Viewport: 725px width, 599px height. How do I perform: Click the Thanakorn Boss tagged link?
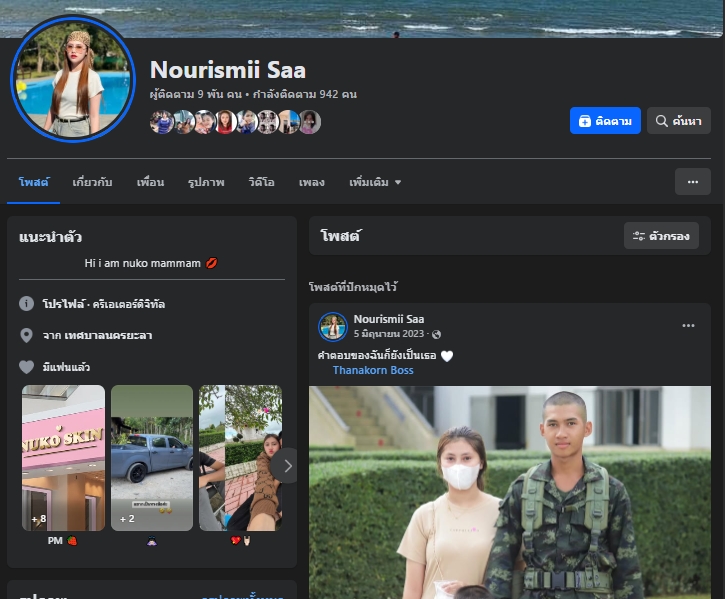pos(373,370)
